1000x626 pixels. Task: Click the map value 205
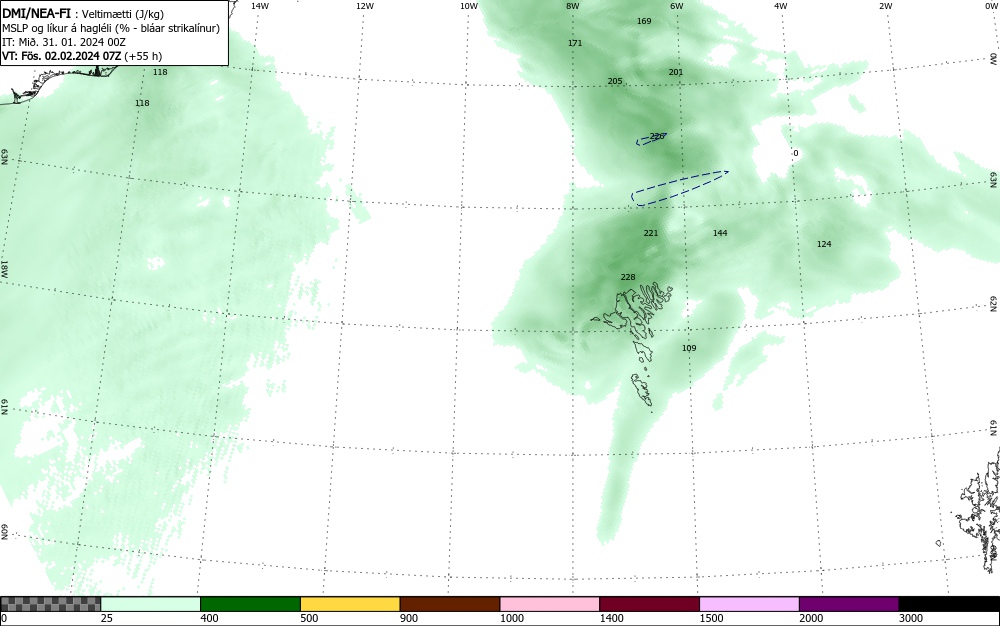click(x=615, y=81)
